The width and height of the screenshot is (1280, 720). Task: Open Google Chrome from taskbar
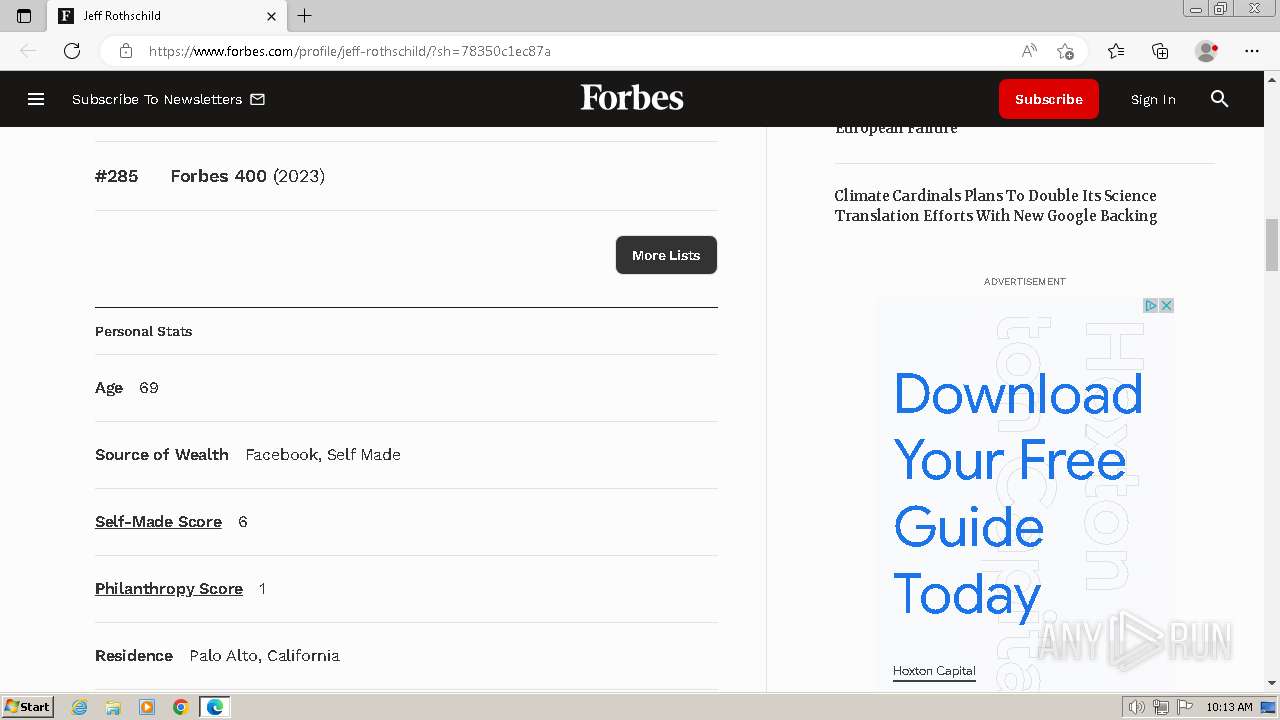click(181, 707)
